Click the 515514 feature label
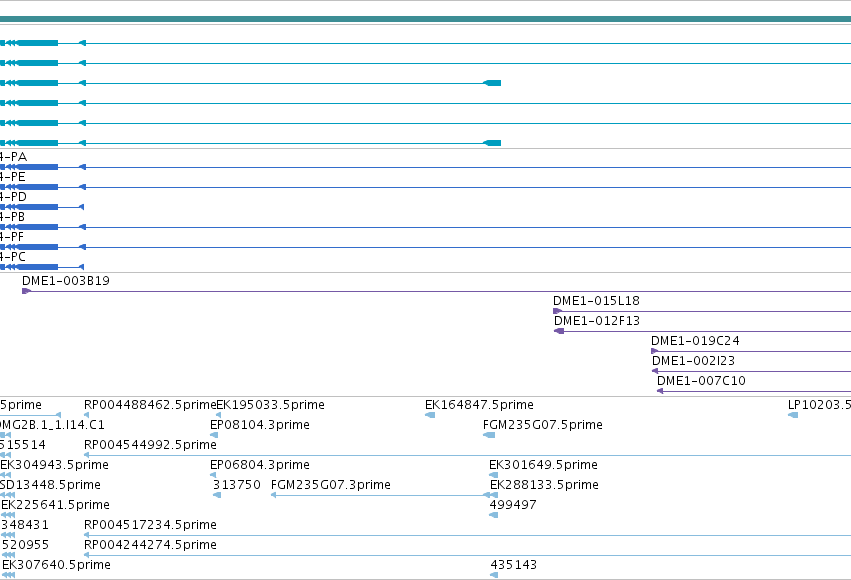 [x=23, y=445]
